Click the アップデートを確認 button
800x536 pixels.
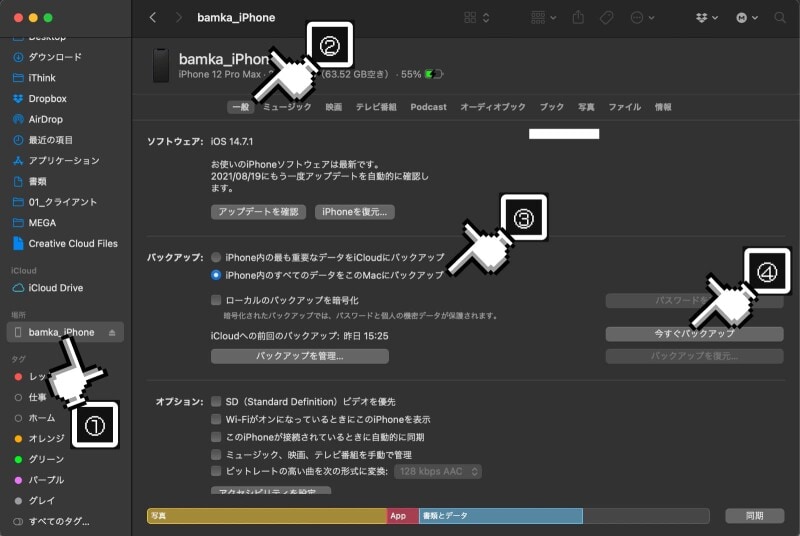pos(258,212)
